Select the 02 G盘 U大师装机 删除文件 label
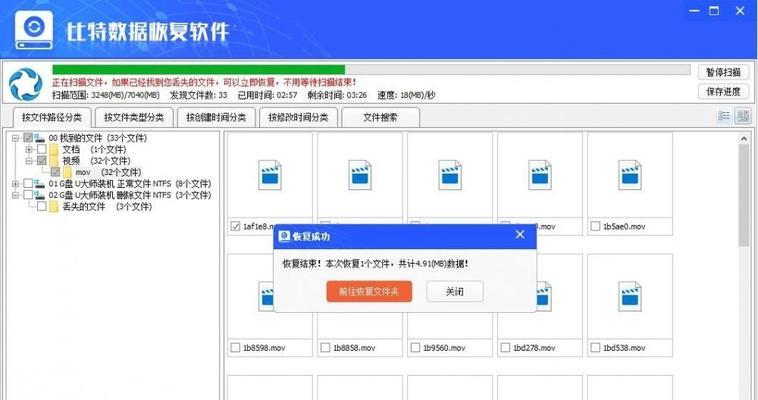 tap(130, 195)
